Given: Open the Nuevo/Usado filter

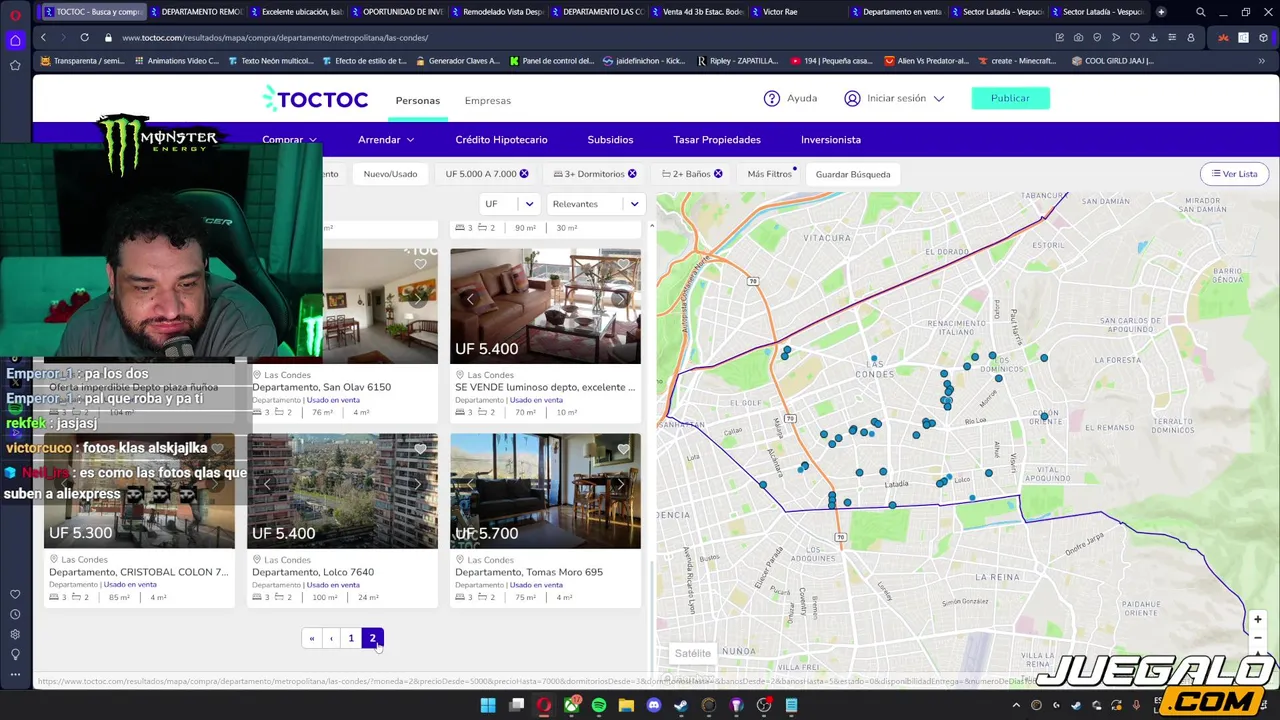Looking at the screenshot, I should pyautogui.click(x=390, y=174).
